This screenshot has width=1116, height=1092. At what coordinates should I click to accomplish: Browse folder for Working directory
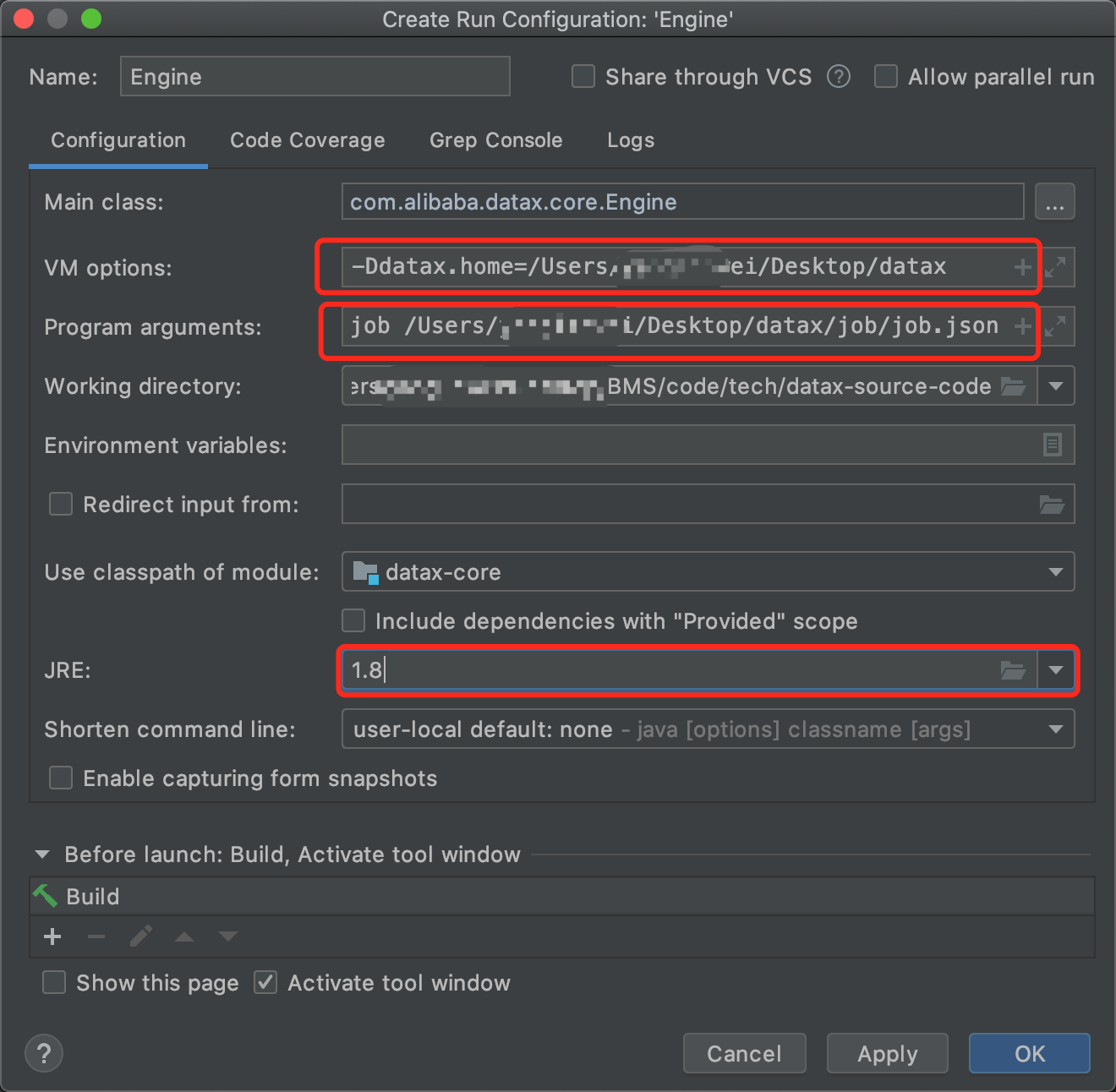(1013, 386)
